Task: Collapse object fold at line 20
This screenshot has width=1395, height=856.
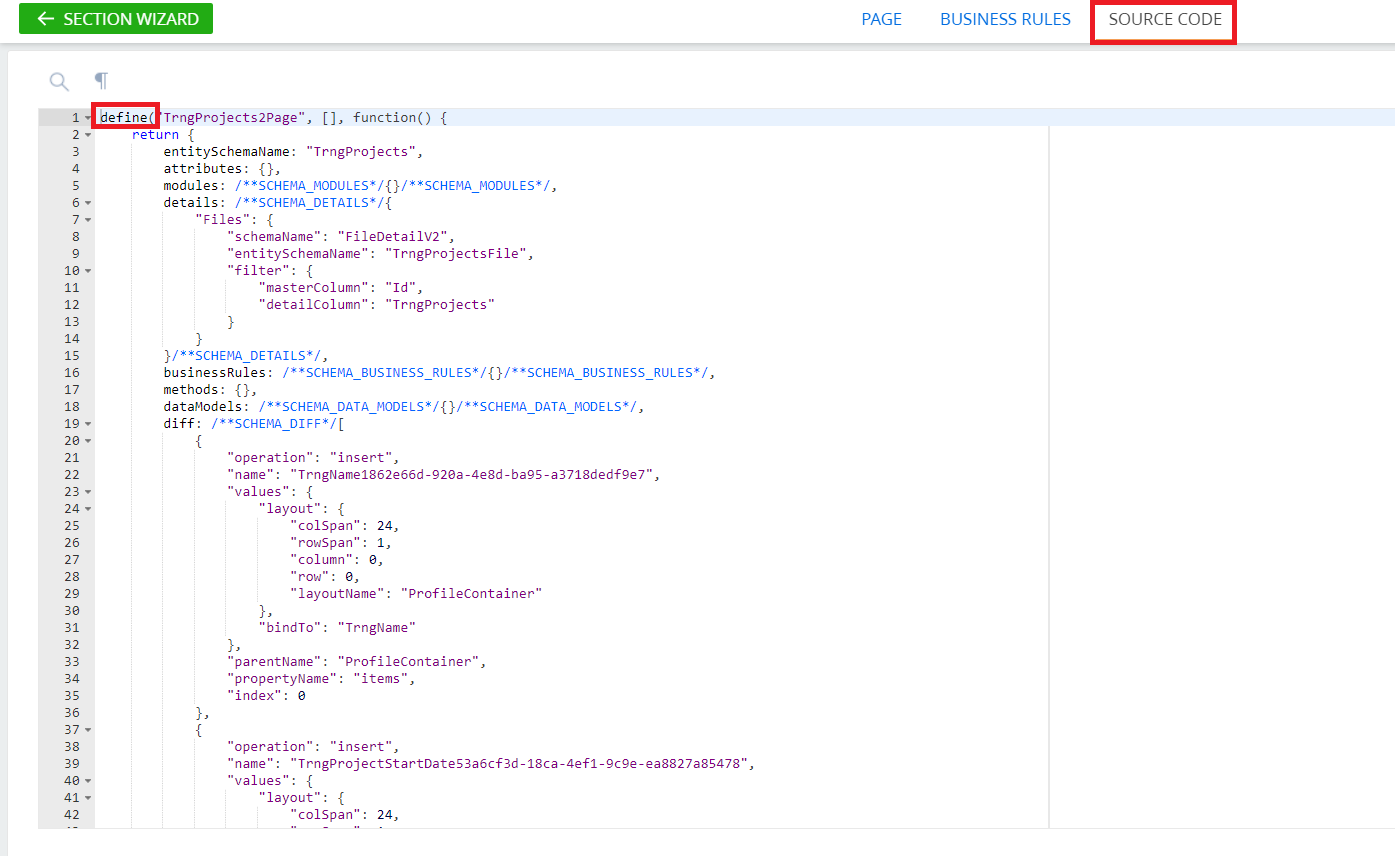Action: (88, 441)
